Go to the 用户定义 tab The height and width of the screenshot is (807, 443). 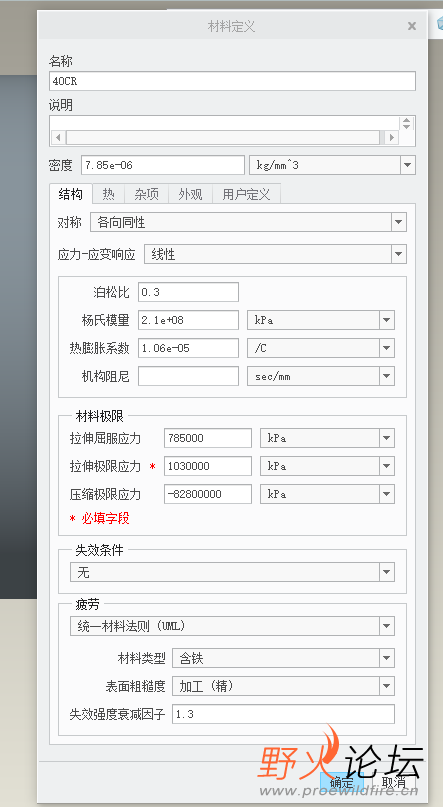tap(246, 194)
